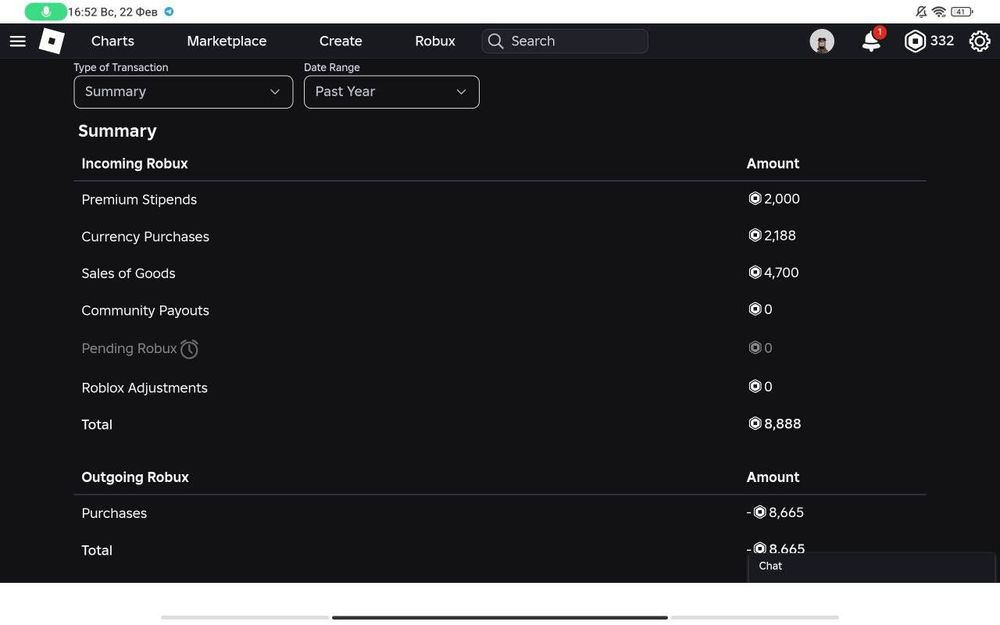Open the settings gear icon
1000x625 pixels.
pyautogui.click(x=980, y=41)
